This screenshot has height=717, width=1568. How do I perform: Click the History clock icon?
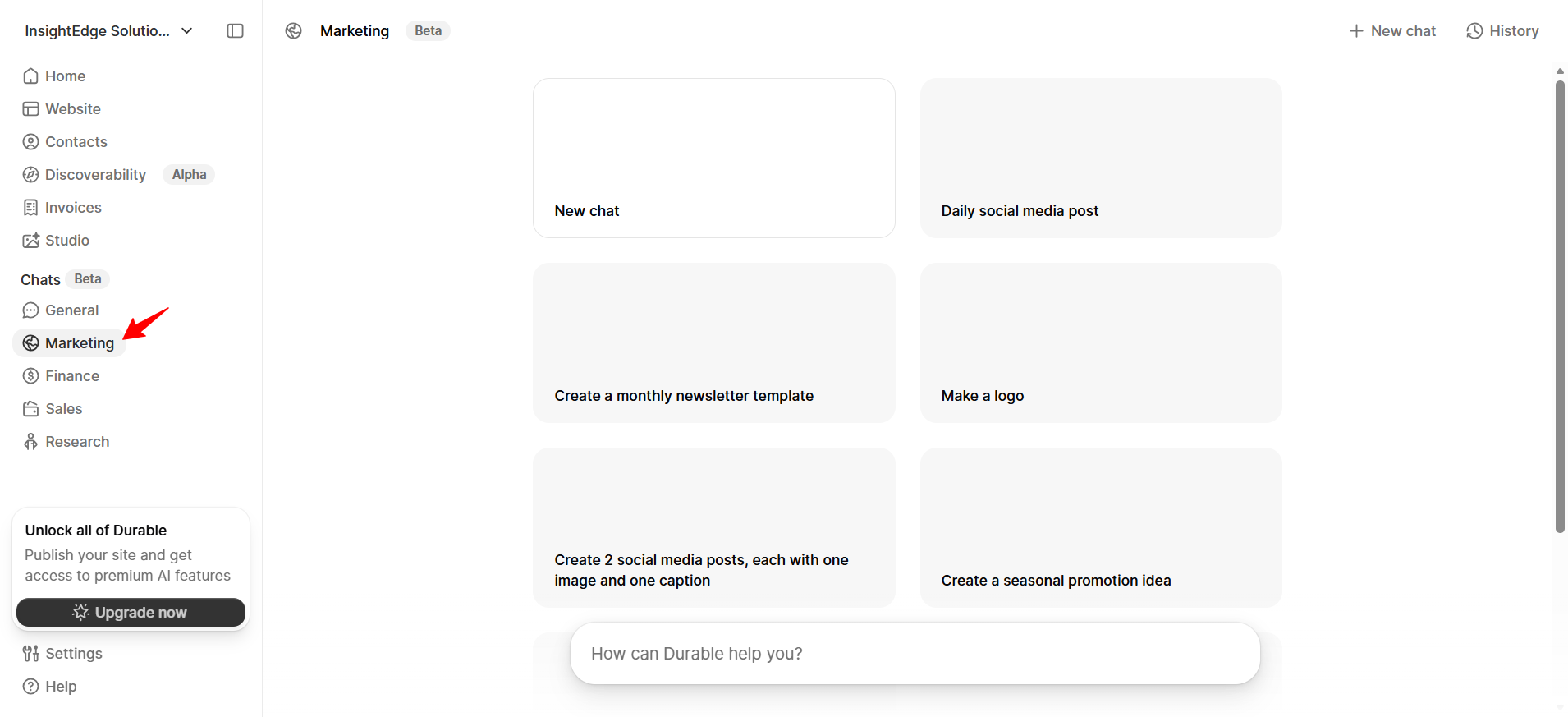(x=1474, y=31)
